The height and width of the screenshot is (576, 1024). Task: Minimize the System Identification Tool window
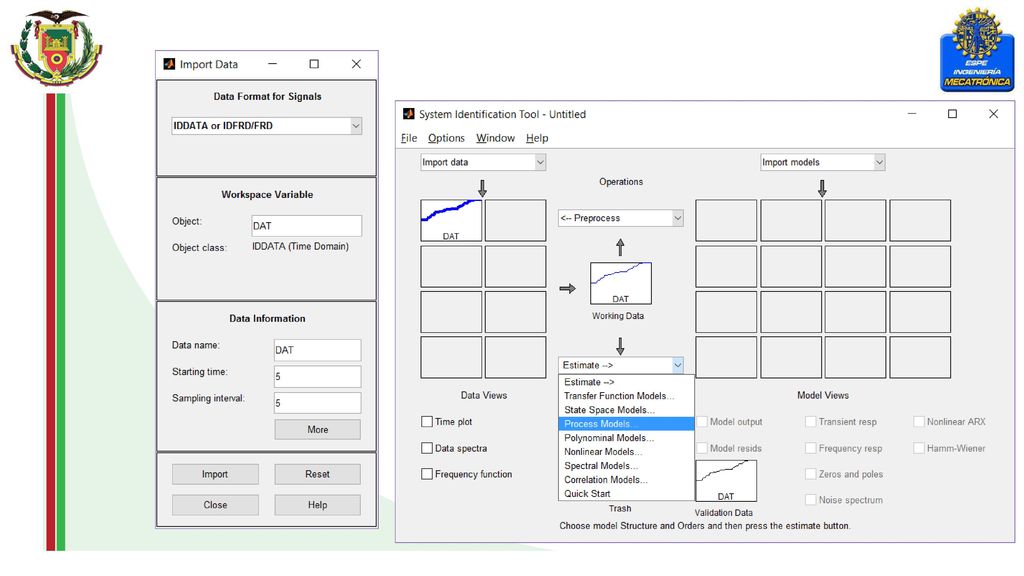point(912,114)
